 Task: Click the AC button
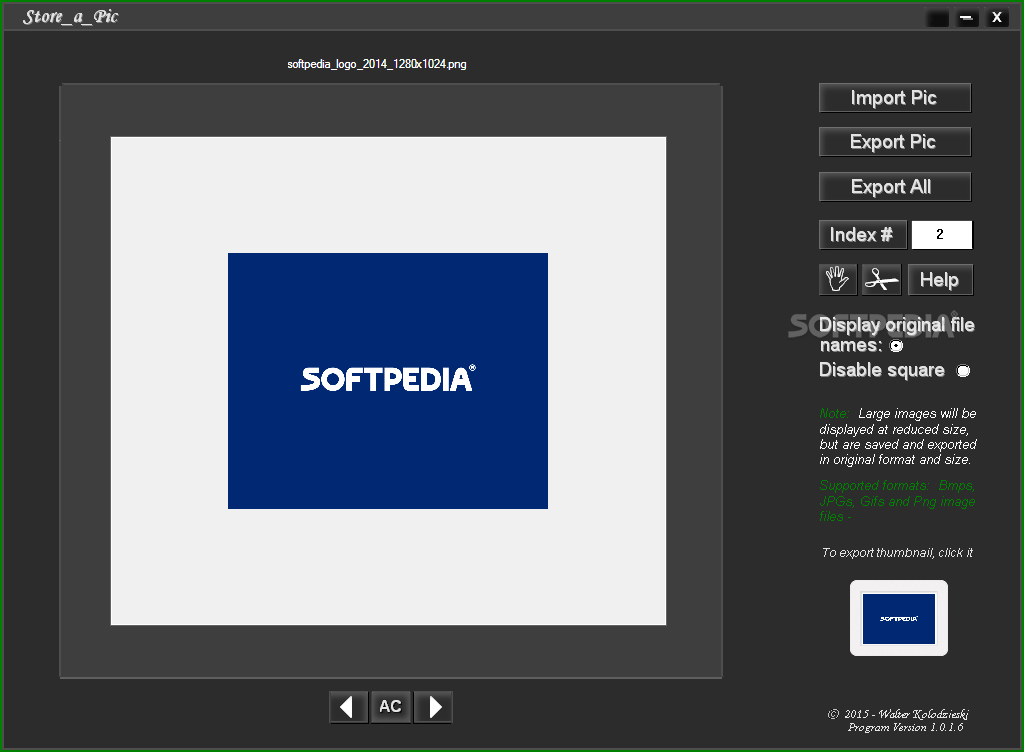tap(391, 707)
